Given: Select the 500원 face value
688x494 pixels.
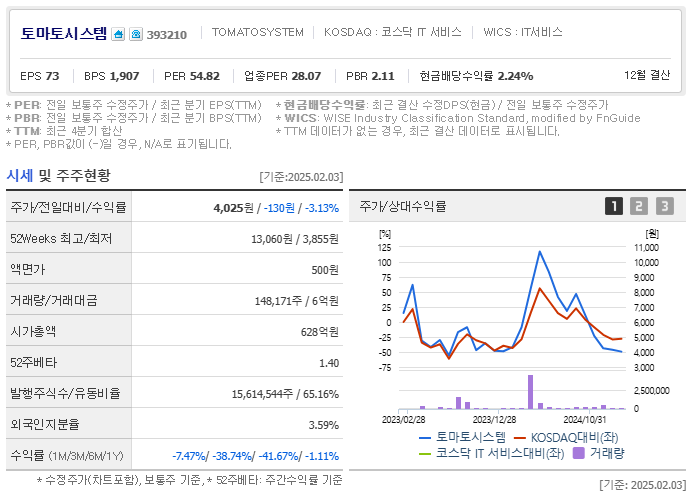Looking at the screenshot, I should click(x=325, y=270).
